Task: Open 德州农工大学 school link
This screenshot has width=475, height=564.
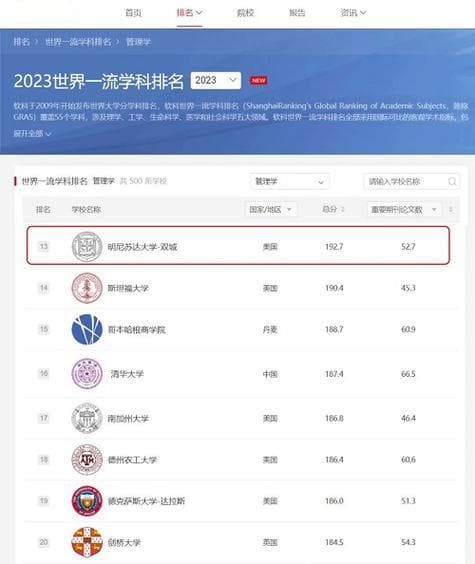Action: [x=132, y=459]
